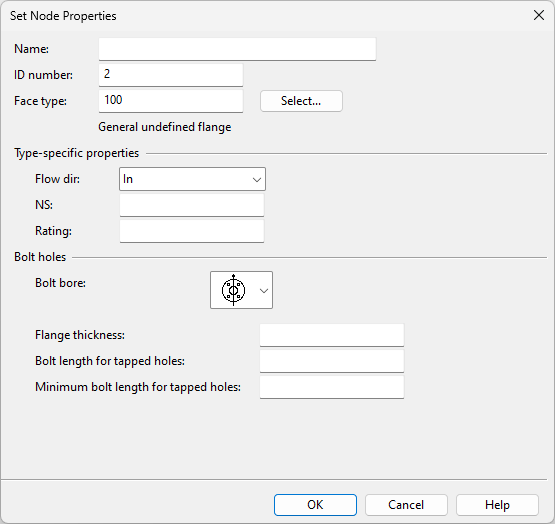Viewport: 555px width, 524px height.
Task: Click the ID number field containing 2
Action: tap(171, 75)
